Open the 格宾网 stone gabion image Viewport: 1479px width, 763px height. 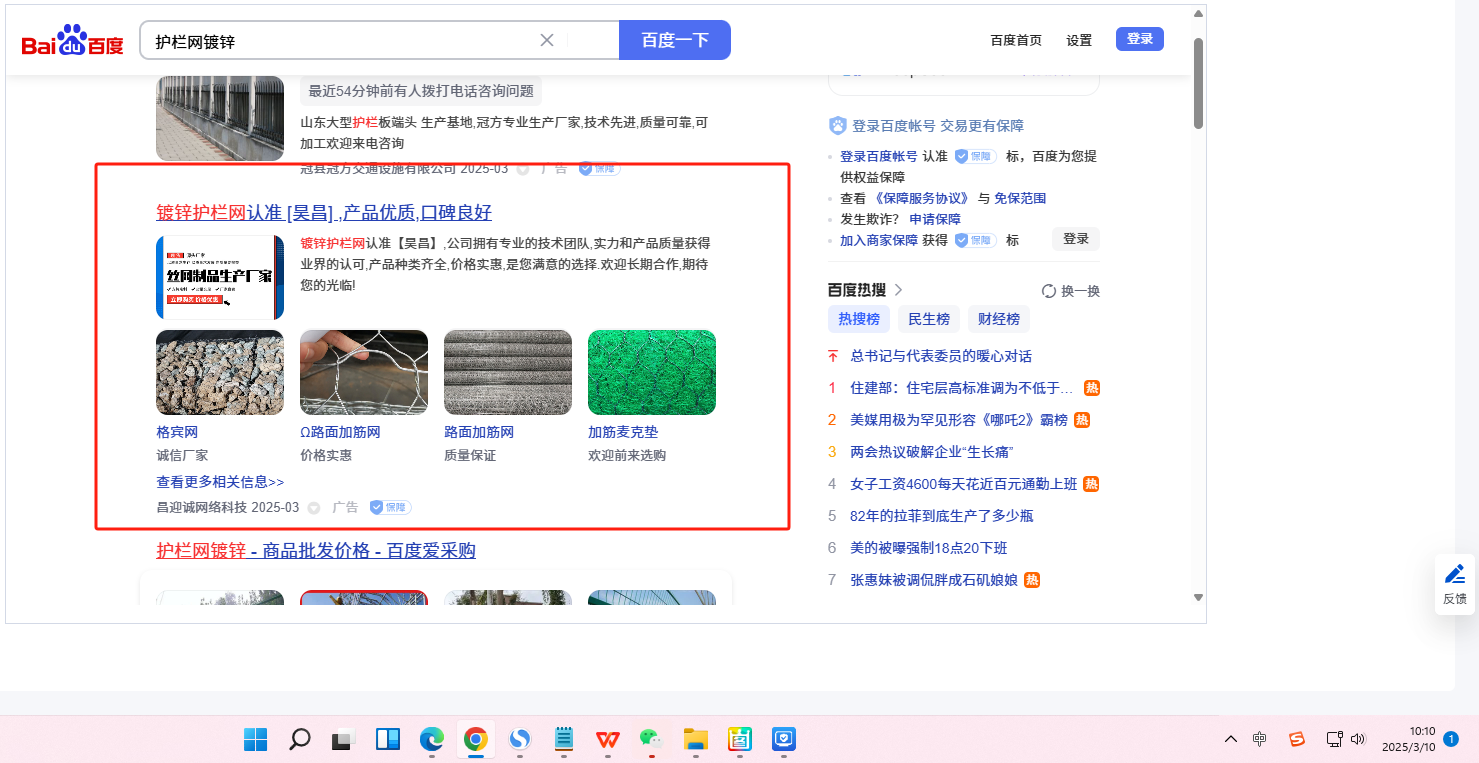pos(220,372)
